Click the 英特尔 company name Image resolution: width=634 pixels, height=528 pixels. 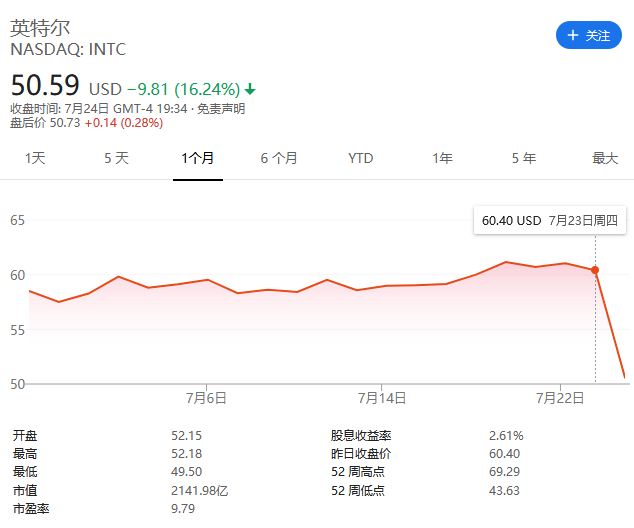click(40, 28)
